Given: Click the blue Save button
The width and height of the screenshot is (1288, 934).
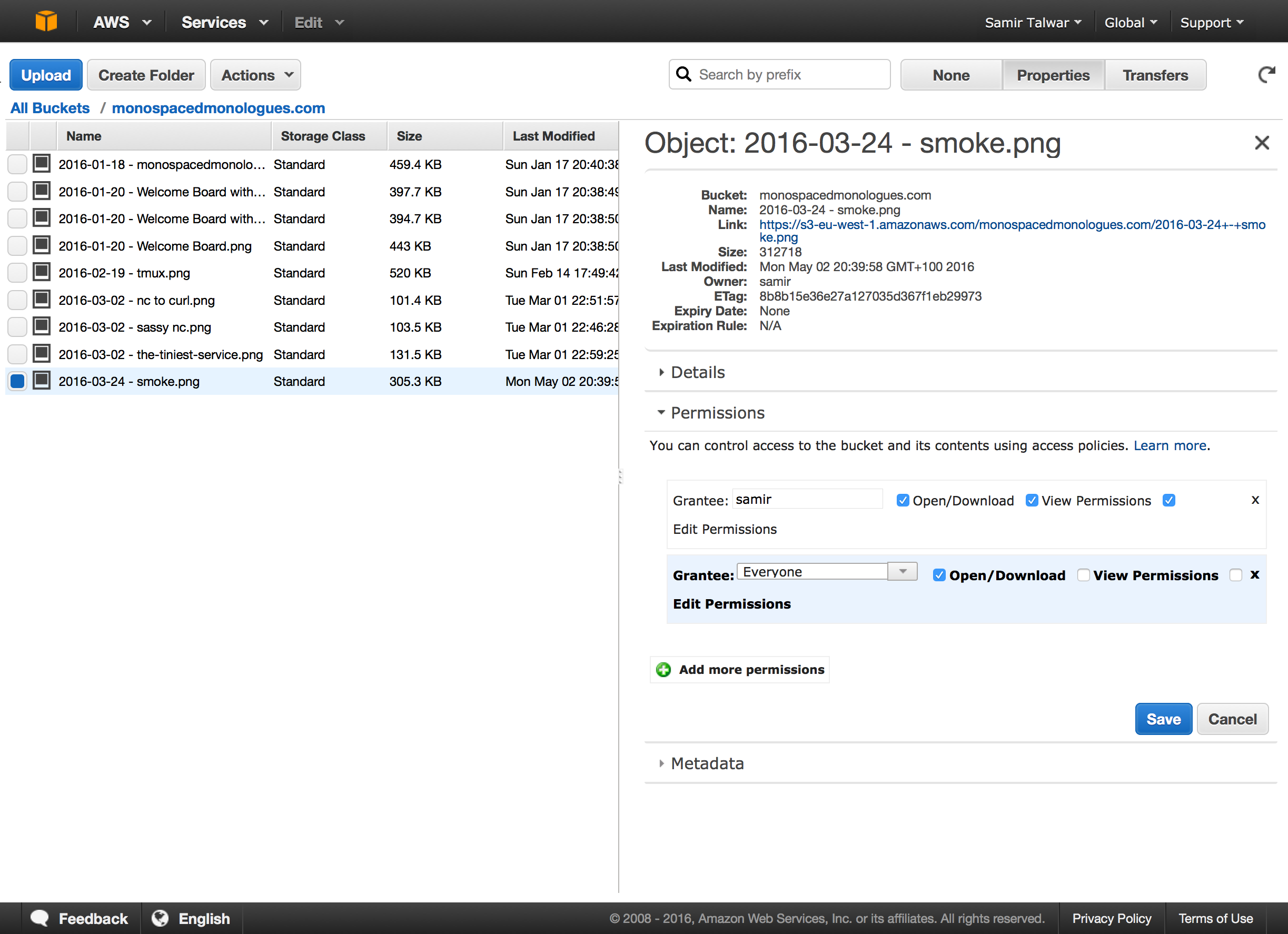Looking at the screenshot, I should click(1163, 719).
